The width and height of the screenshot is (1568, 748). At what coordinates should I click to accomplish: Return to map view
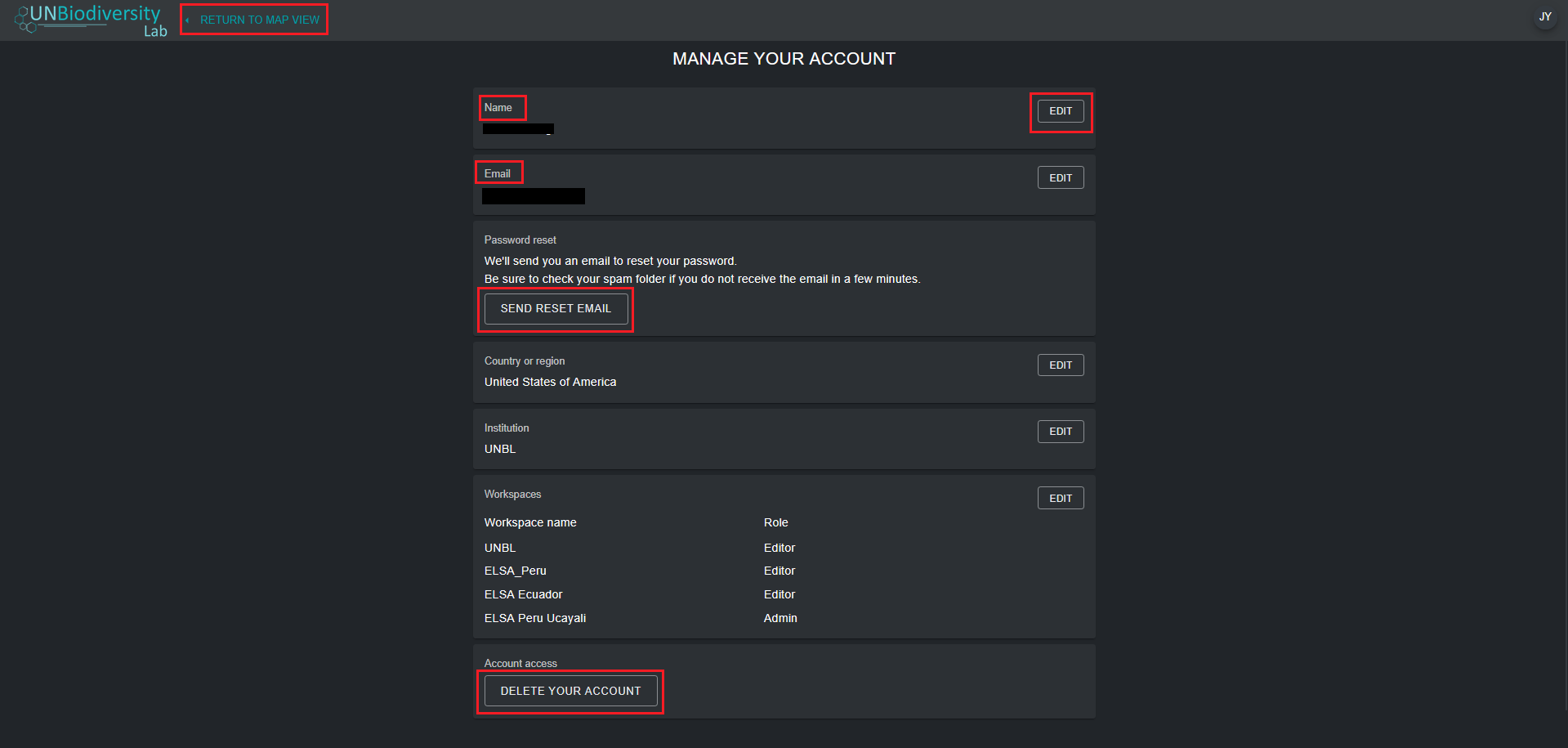pos(259,20)
